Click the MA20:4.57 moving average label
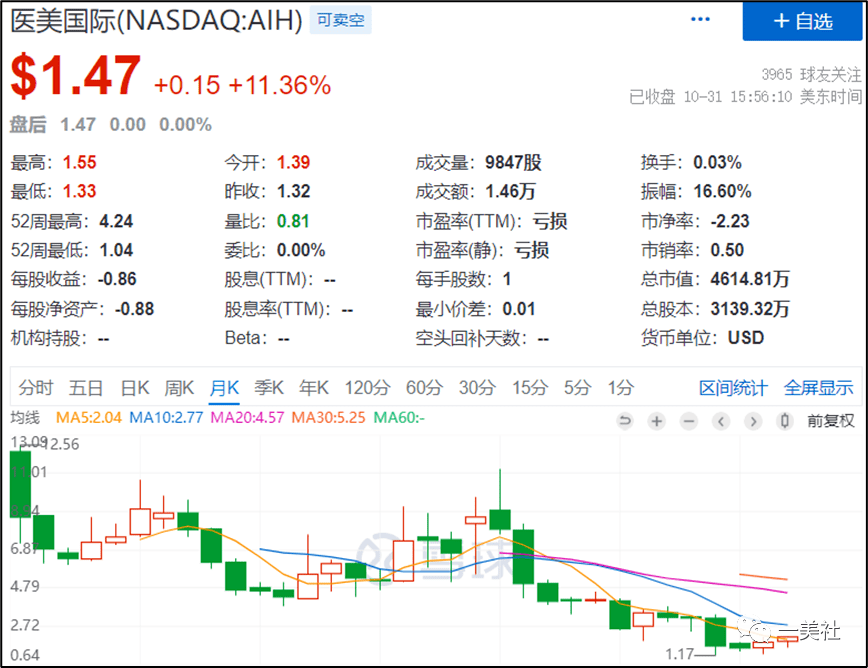The width and height of the screenshot is (868, 668). click(245, 418)
